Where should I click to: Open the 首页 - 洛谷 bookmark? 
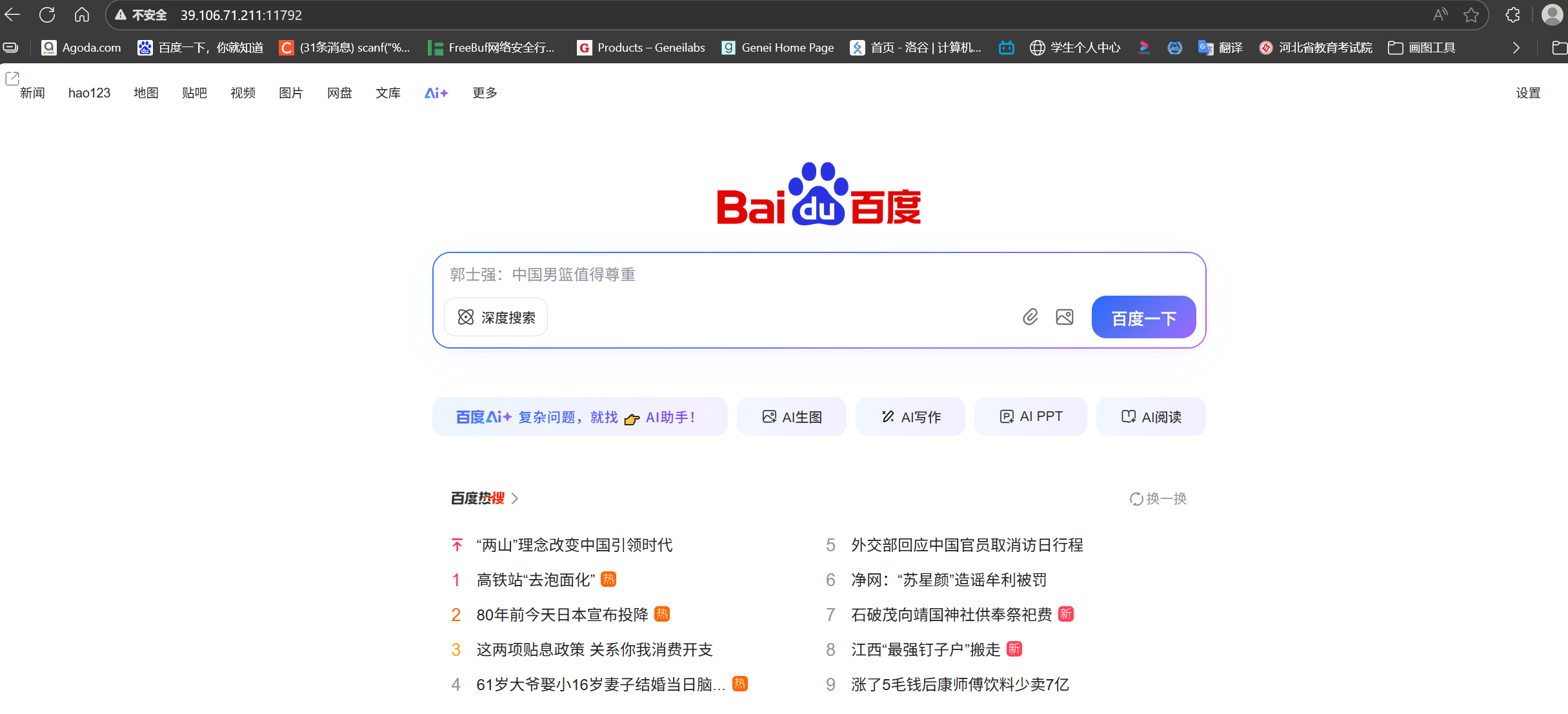click(916, 48)
